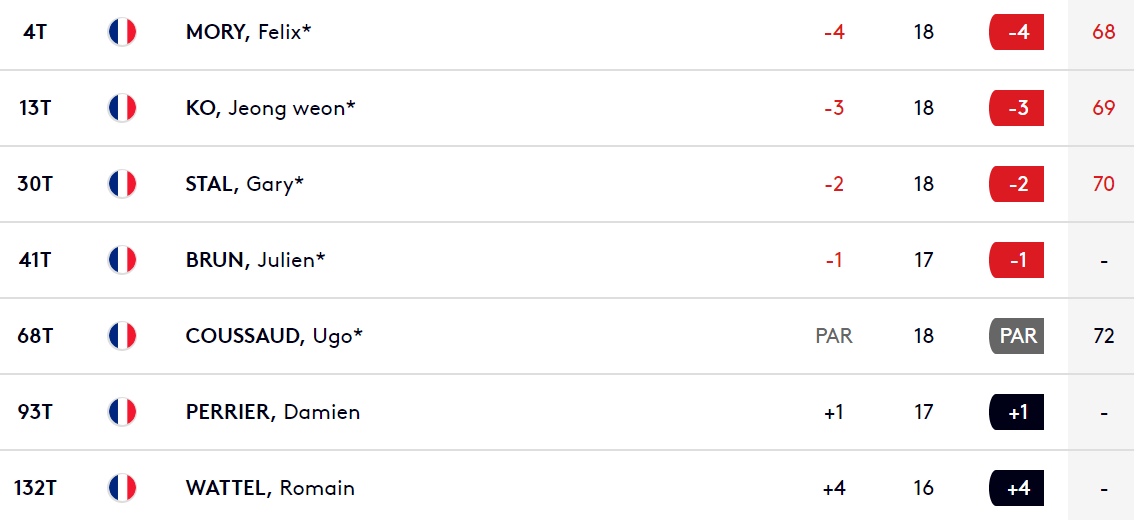Screen dimensions: 1134x520
Task: Click the red -3 round score badge
Action: coord(1016,108)
